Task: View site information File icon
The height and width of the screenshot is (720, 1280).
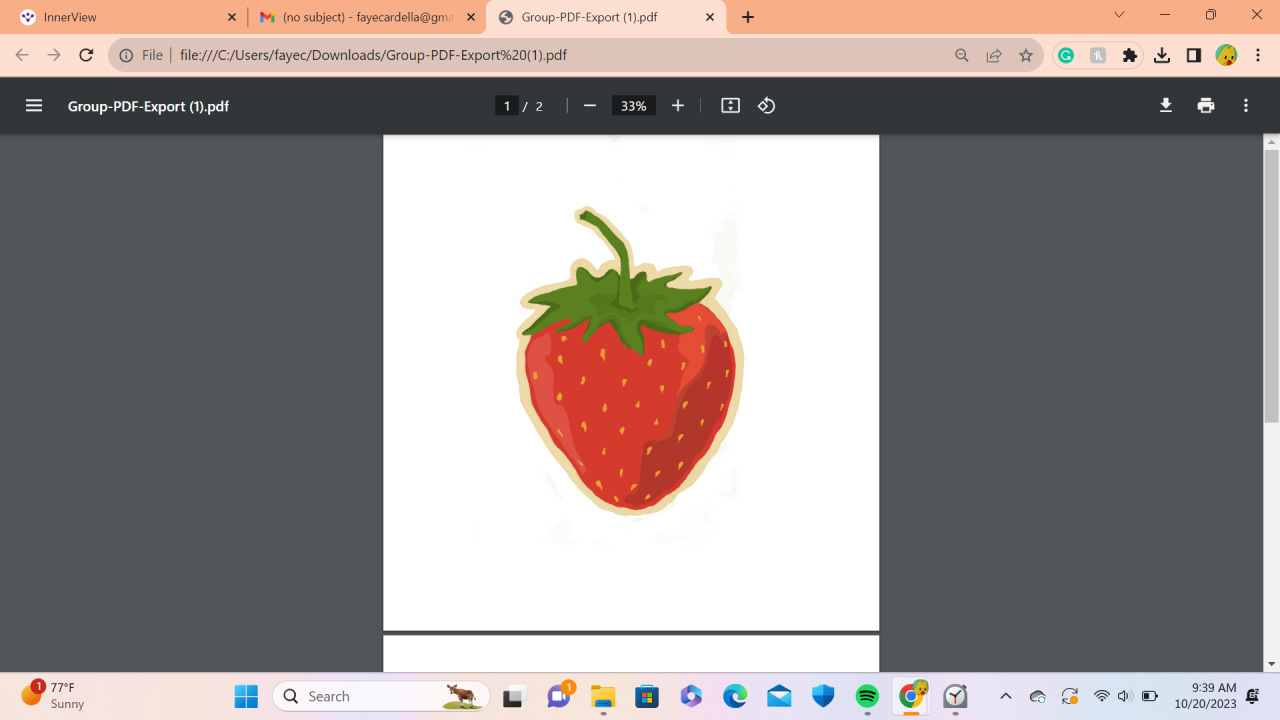Action: (142, 56)
